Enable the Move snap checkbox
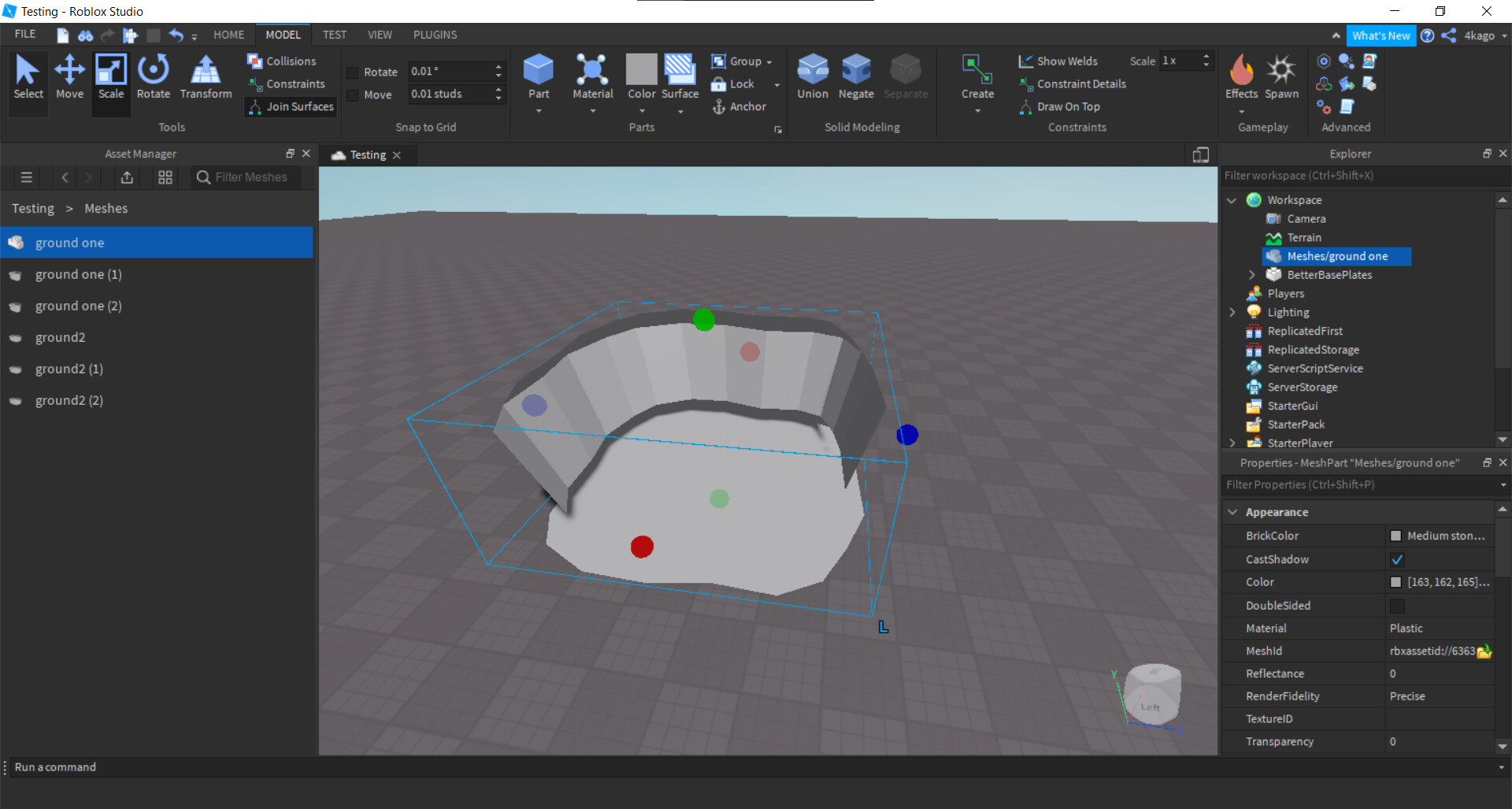The height and width of the screenshot is (809, 1512). 353,95
